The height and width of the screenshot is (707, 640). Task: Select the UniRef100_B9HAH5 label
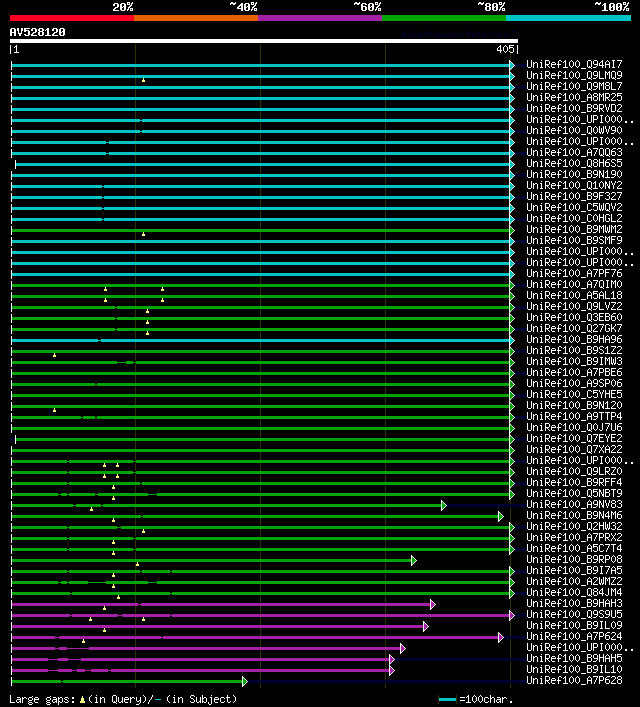click(574, 658)
